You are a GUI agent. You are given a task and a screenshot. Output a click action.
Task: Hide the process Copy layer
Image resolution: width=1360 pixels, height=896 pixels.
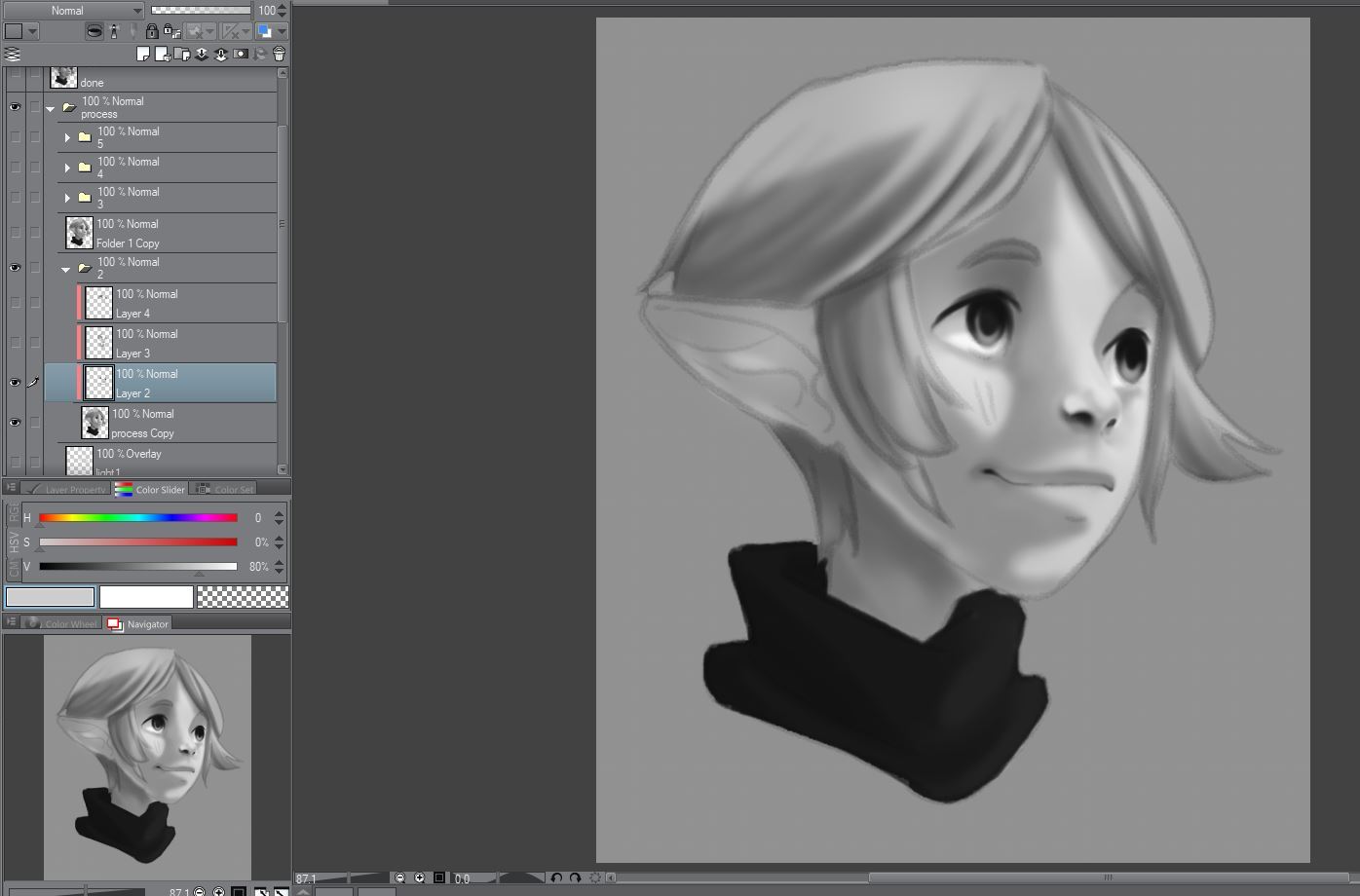click(14, 422)
